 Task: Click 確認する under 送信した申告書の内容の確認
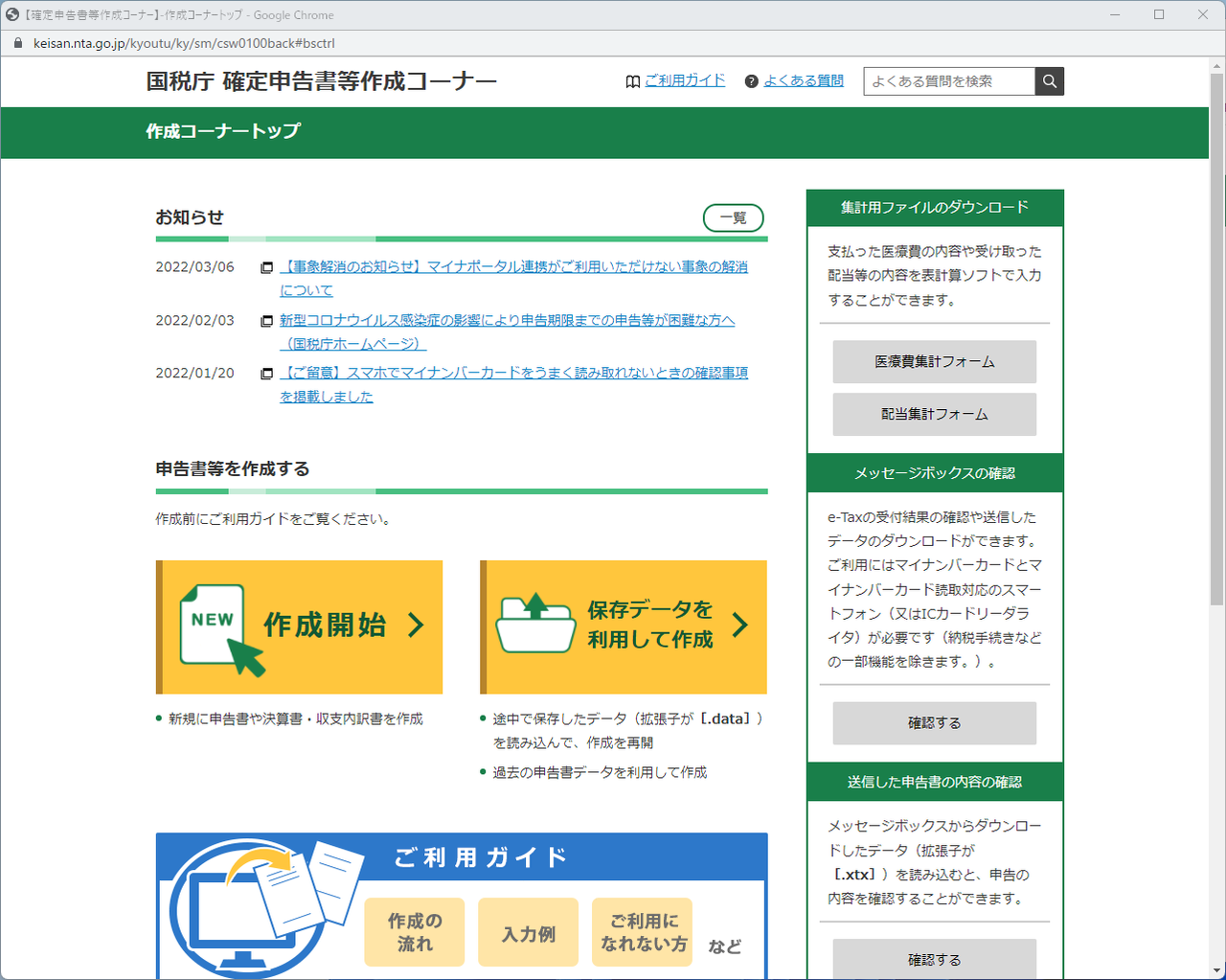click(935, 958)
